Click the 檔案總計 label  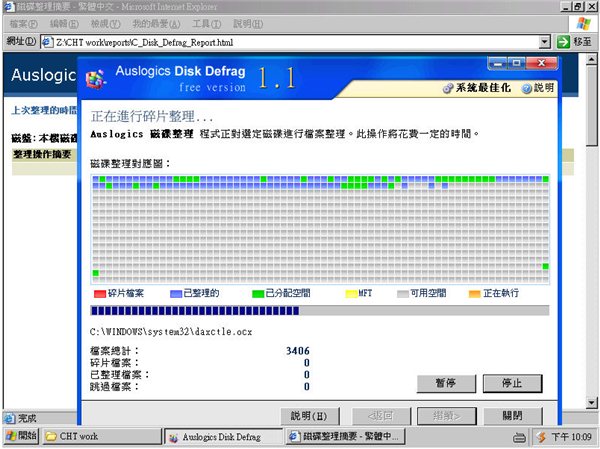click(114, 351)
